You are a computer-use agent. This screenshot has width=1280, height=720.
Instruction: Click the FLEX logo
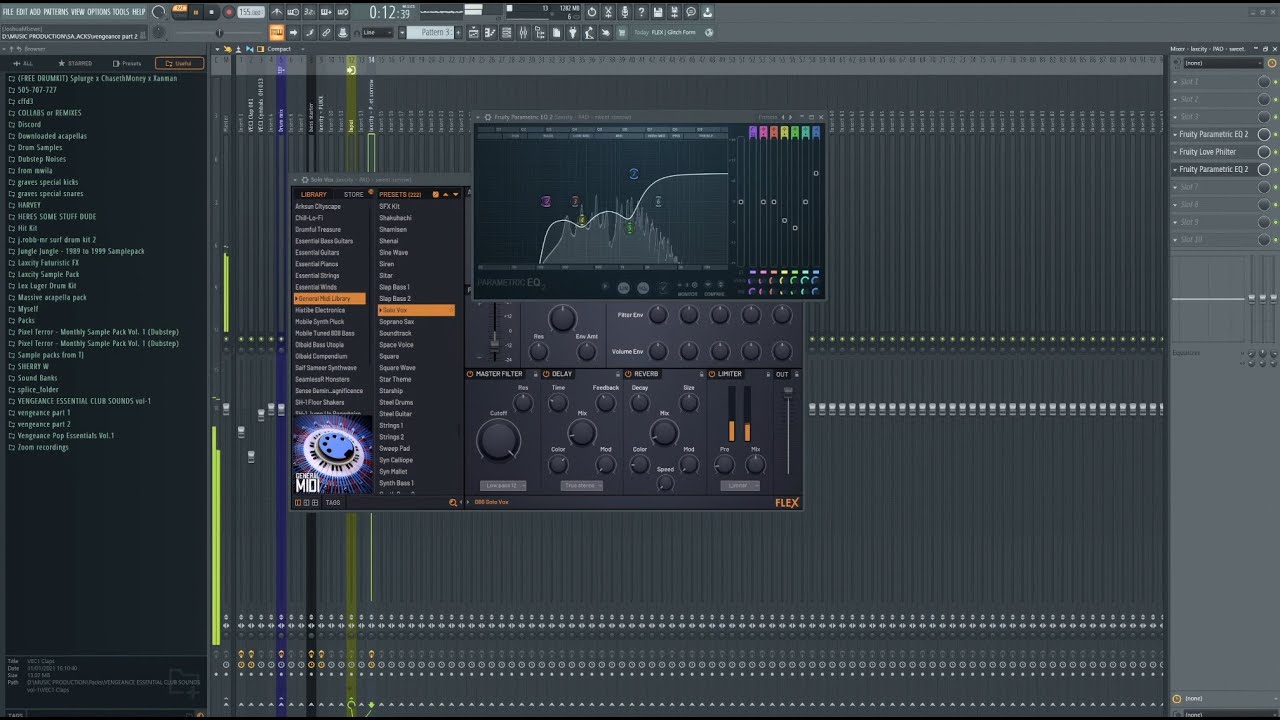pyautogui.click(x=787, y=503)
